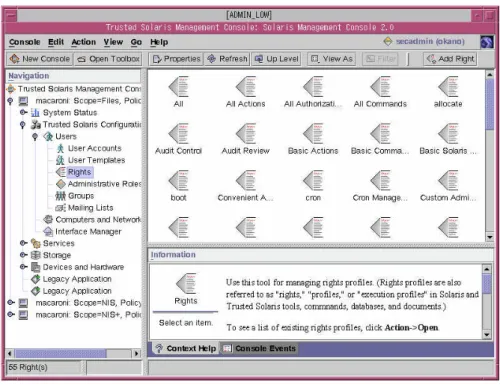Open the Go menu

pyautogui.click(x=136, y=42)
